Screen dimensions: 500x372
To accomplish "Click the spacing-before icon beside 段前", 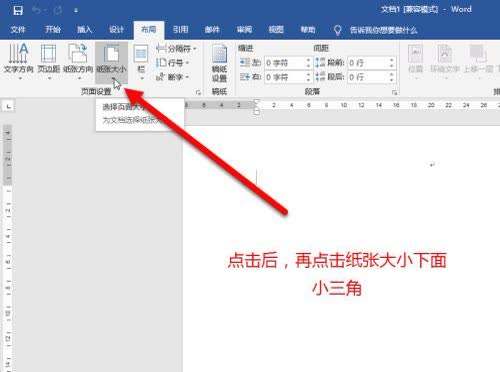I will (320, 62).
